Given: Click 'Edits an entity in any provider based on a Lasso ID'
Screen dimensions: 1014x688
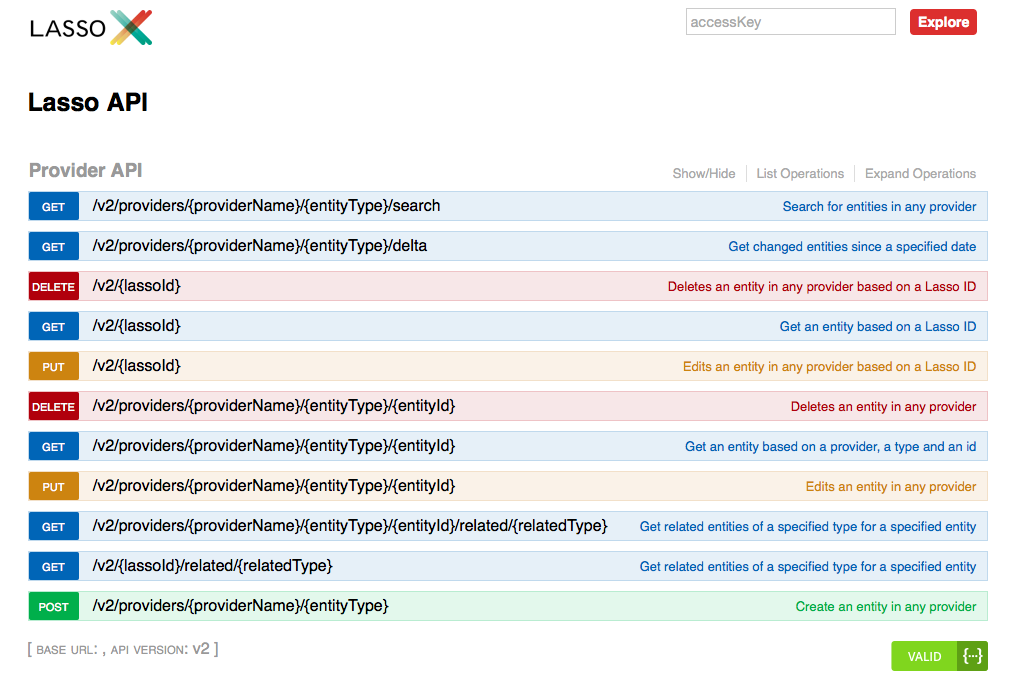Looking at the screenshot, I should pyautogui.click(x=830, y=367).
